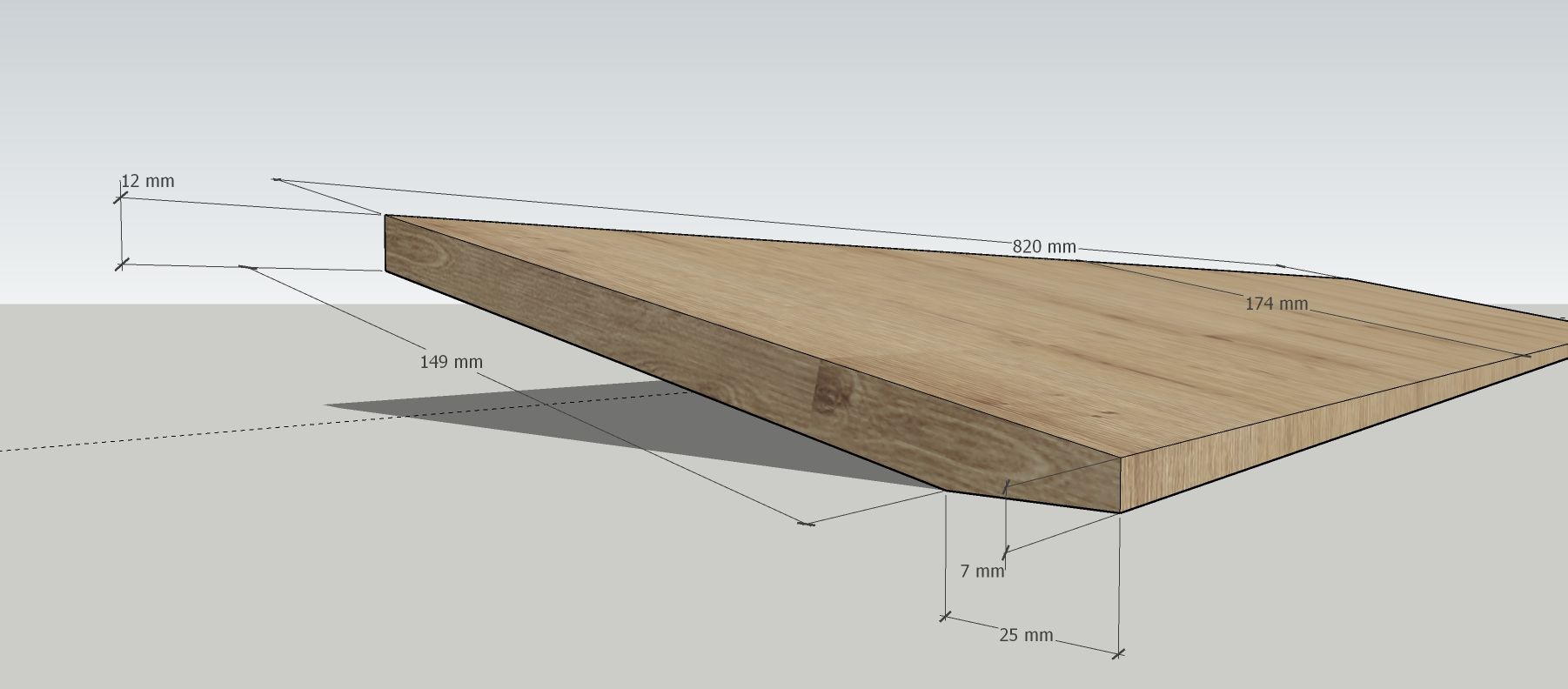This screenshot has height=689, width=1568.
Task: Click the left tick of the 25 mm dimension
Action: [x=946, y=617]
